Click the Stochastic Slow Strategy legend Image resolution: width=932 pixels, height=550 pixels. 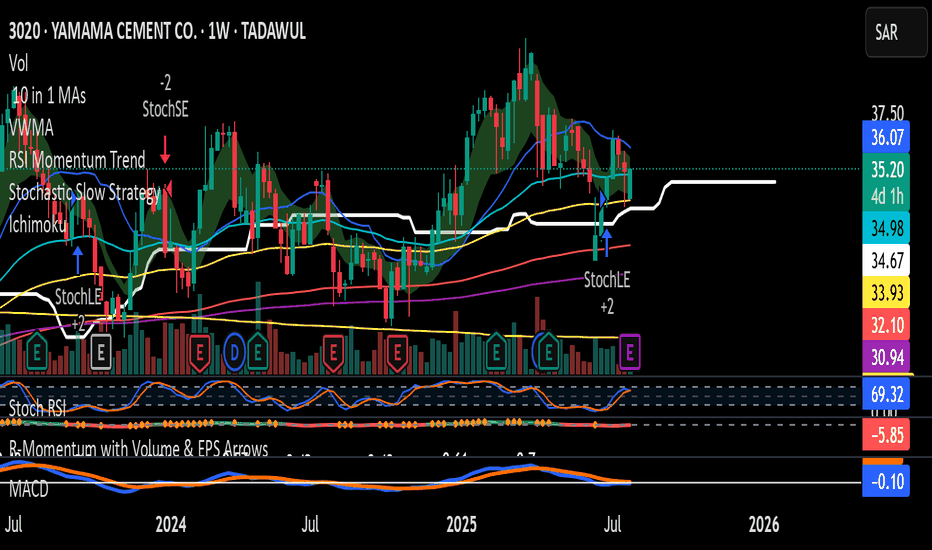pos(84,193)
